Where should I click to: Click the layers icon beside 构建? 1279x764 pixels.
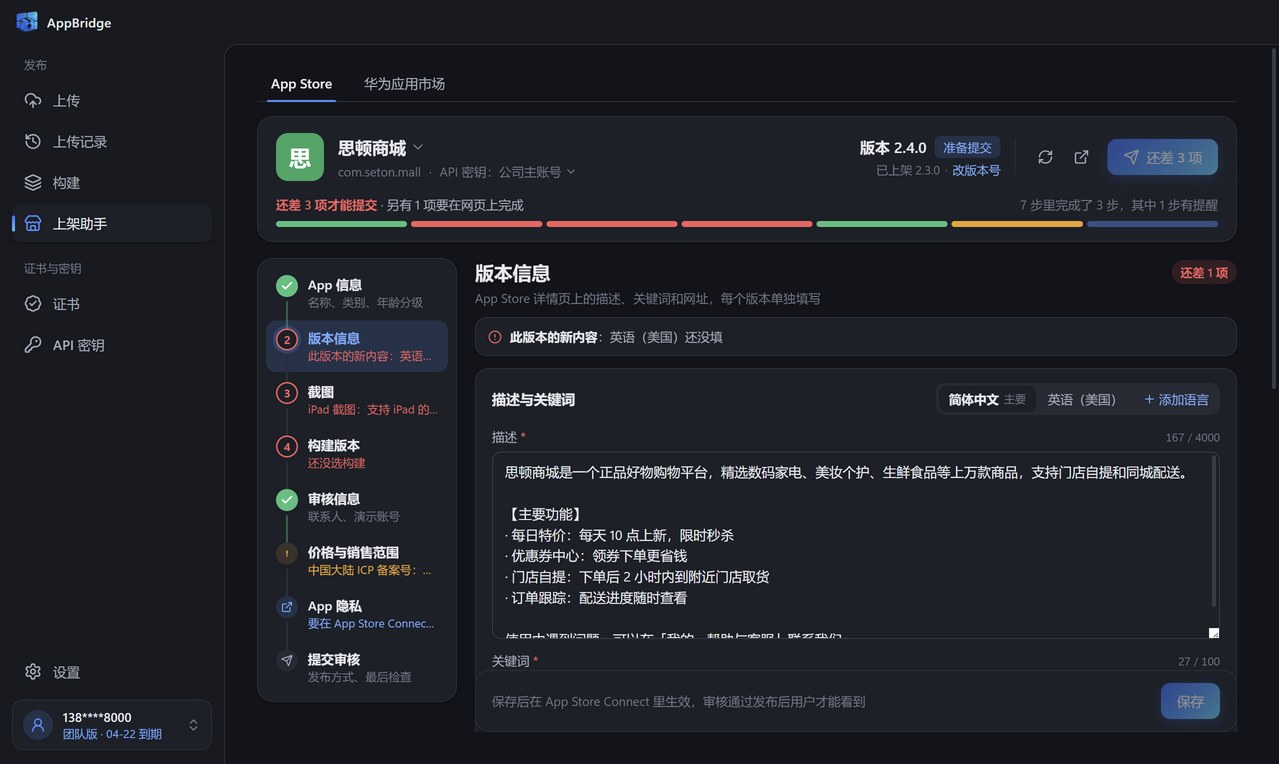click(33, 183)
